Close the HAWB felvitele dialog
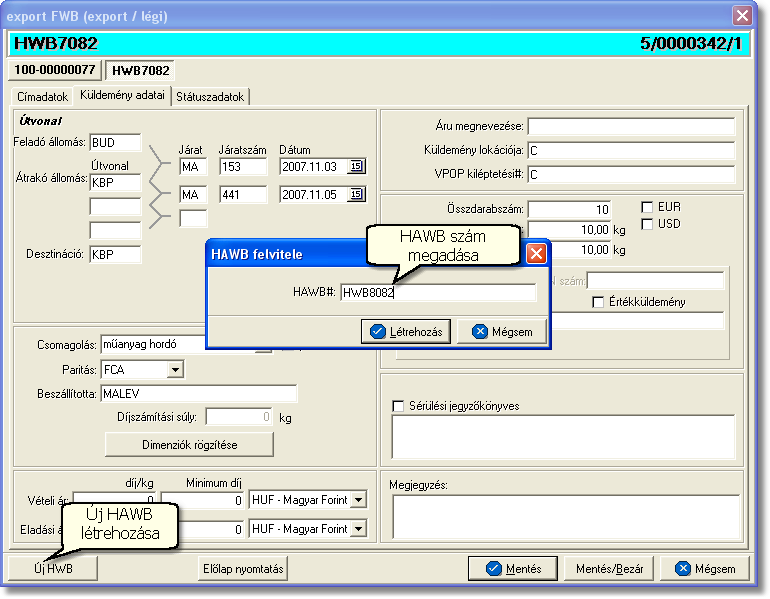 coord(536,254)
